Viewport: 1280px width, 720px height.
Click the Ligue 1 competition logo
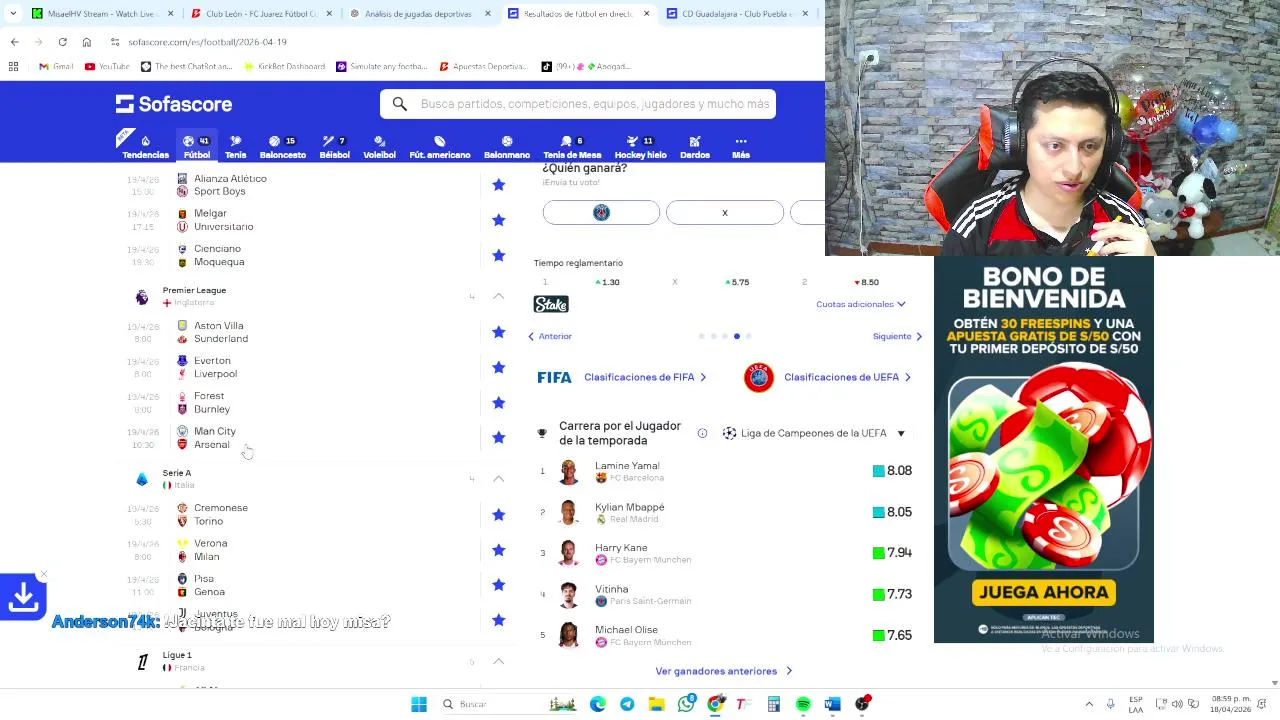142,662
